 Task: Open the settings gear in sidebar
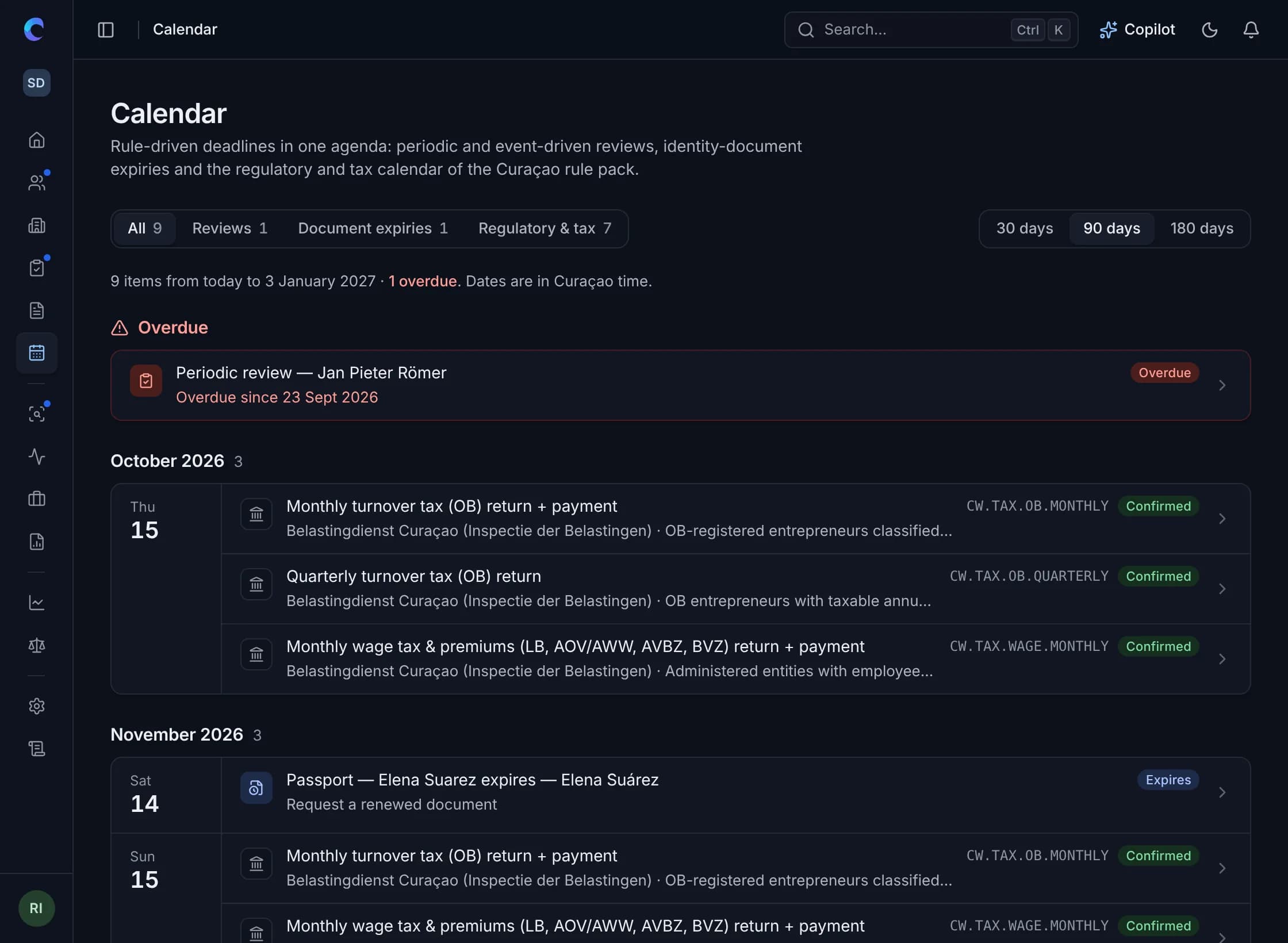coord(36,706)
